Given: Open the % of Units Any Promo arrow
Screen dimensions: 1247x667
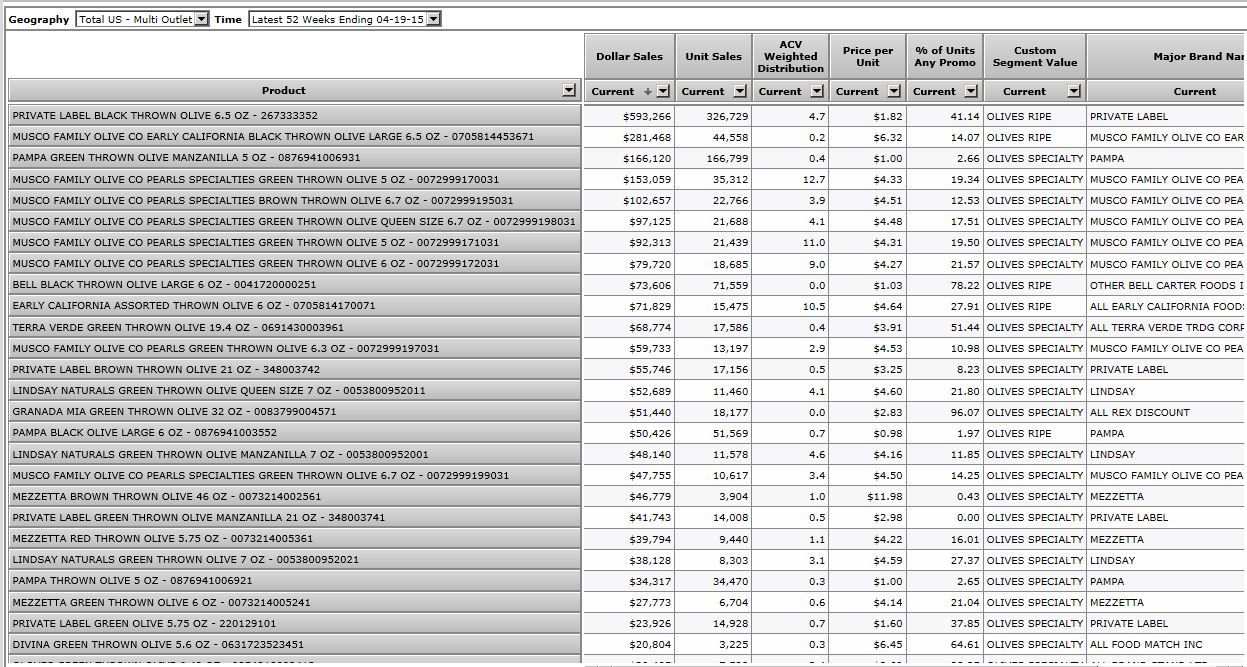Looking at the screenshot, I should (x=971, y=91).
